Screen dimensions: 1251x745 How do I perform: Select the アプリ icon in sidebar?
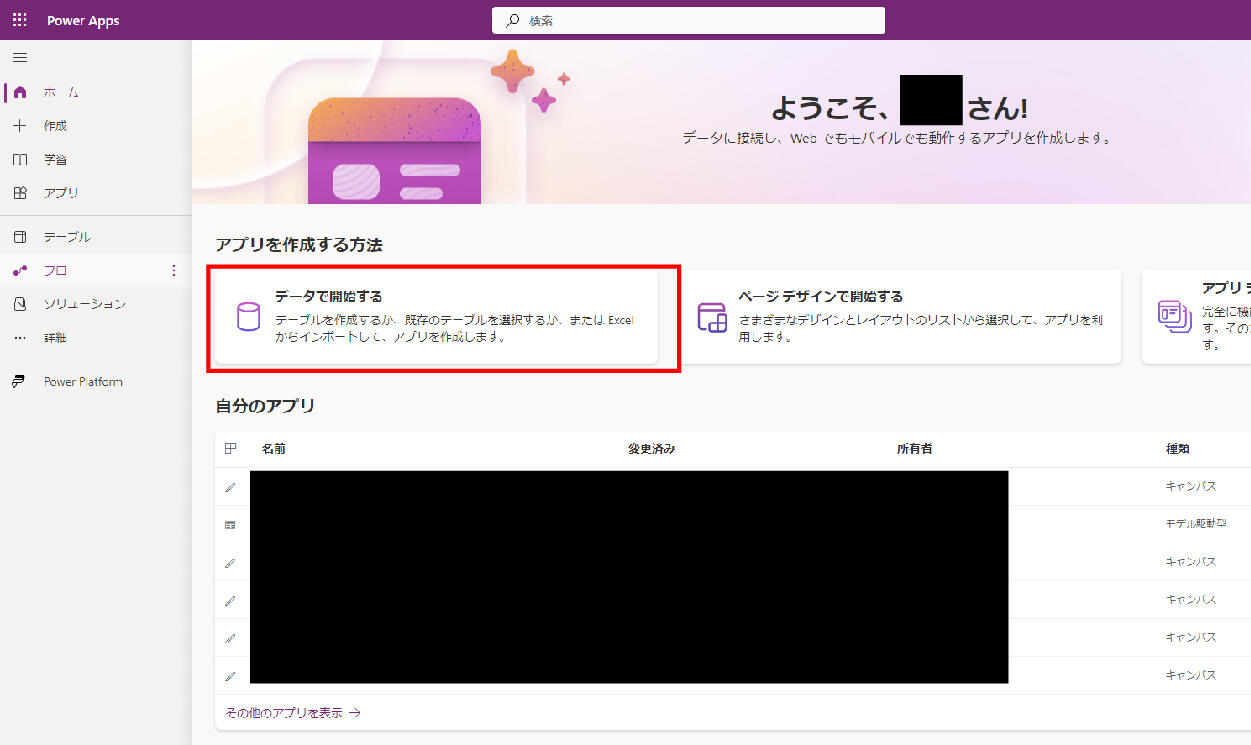click(20, 193)
